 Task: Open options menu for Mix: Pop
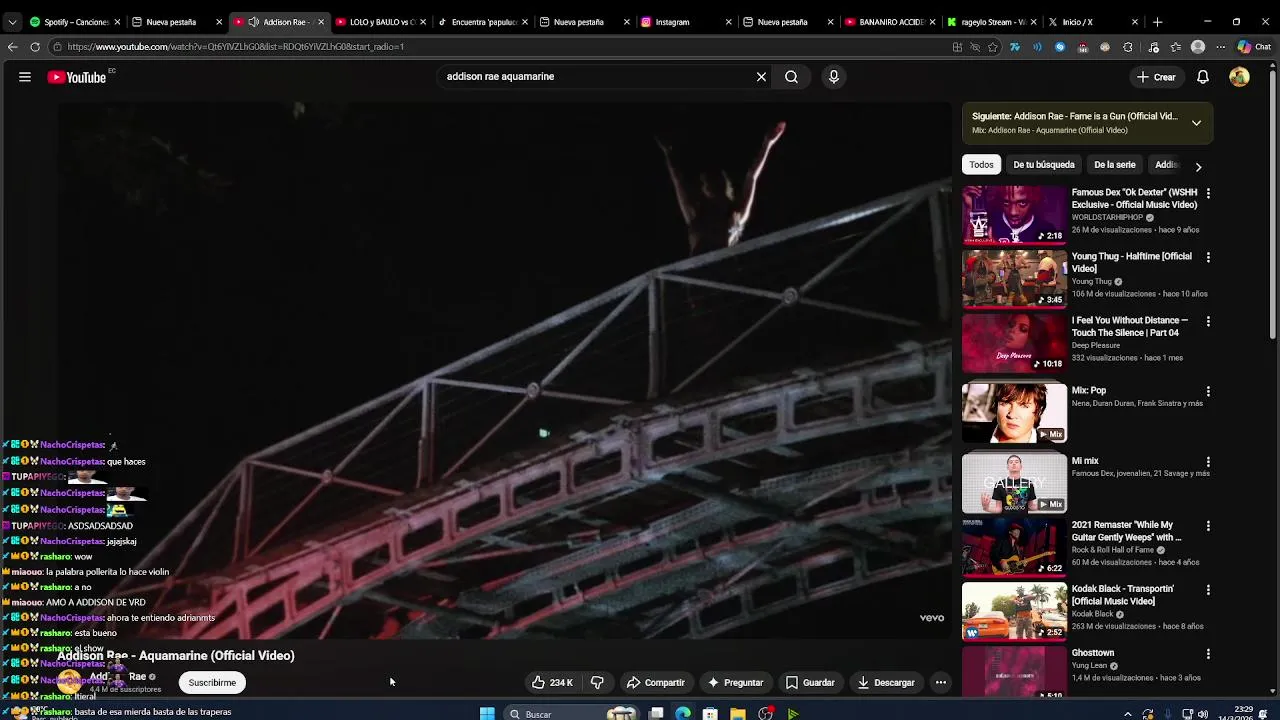[x=1208, y=392]
